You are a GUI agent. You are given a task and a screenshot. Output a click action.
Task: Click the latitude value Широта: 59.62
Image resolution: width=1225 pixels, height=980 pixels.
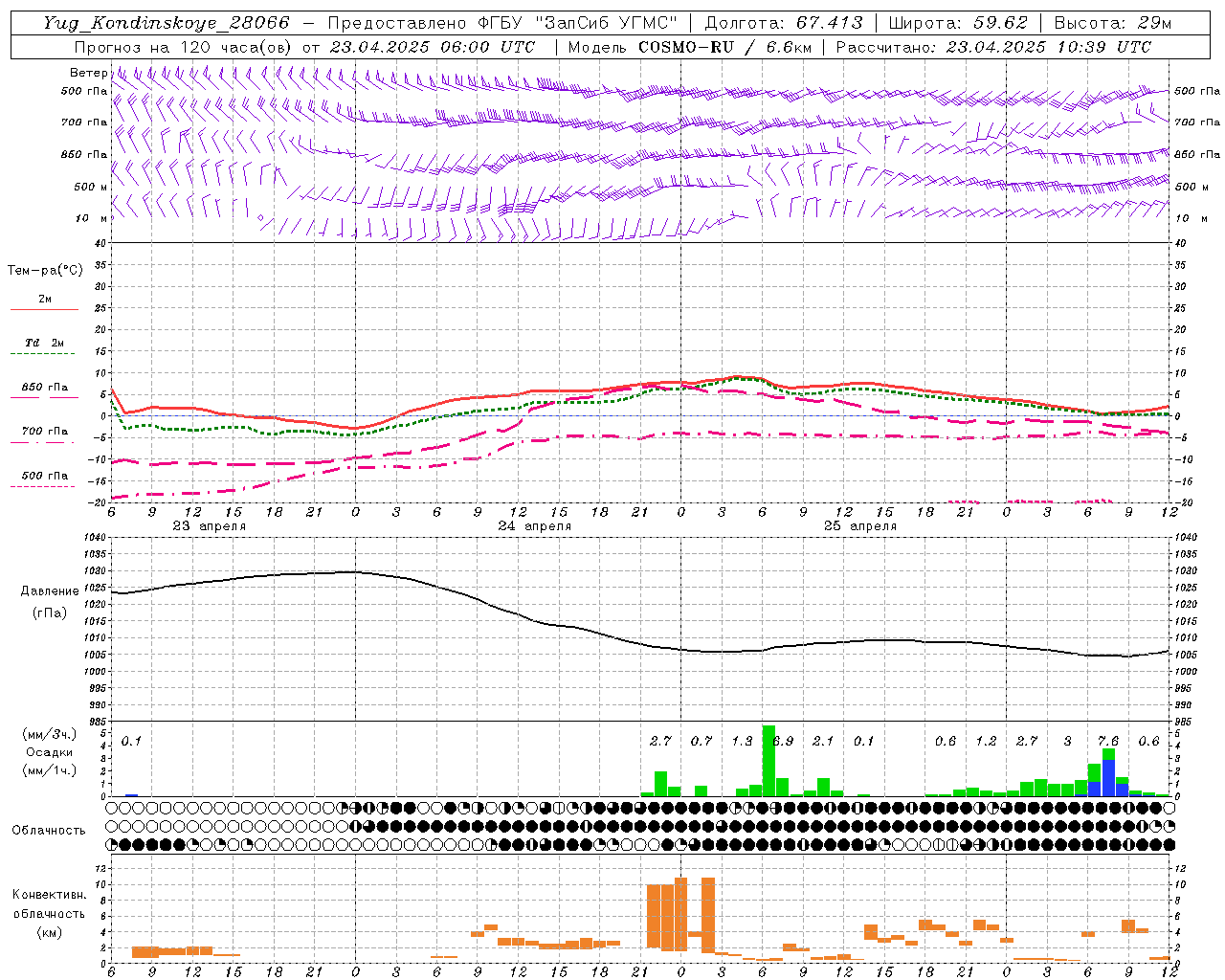pyautogui.click(x=958, y=23)
